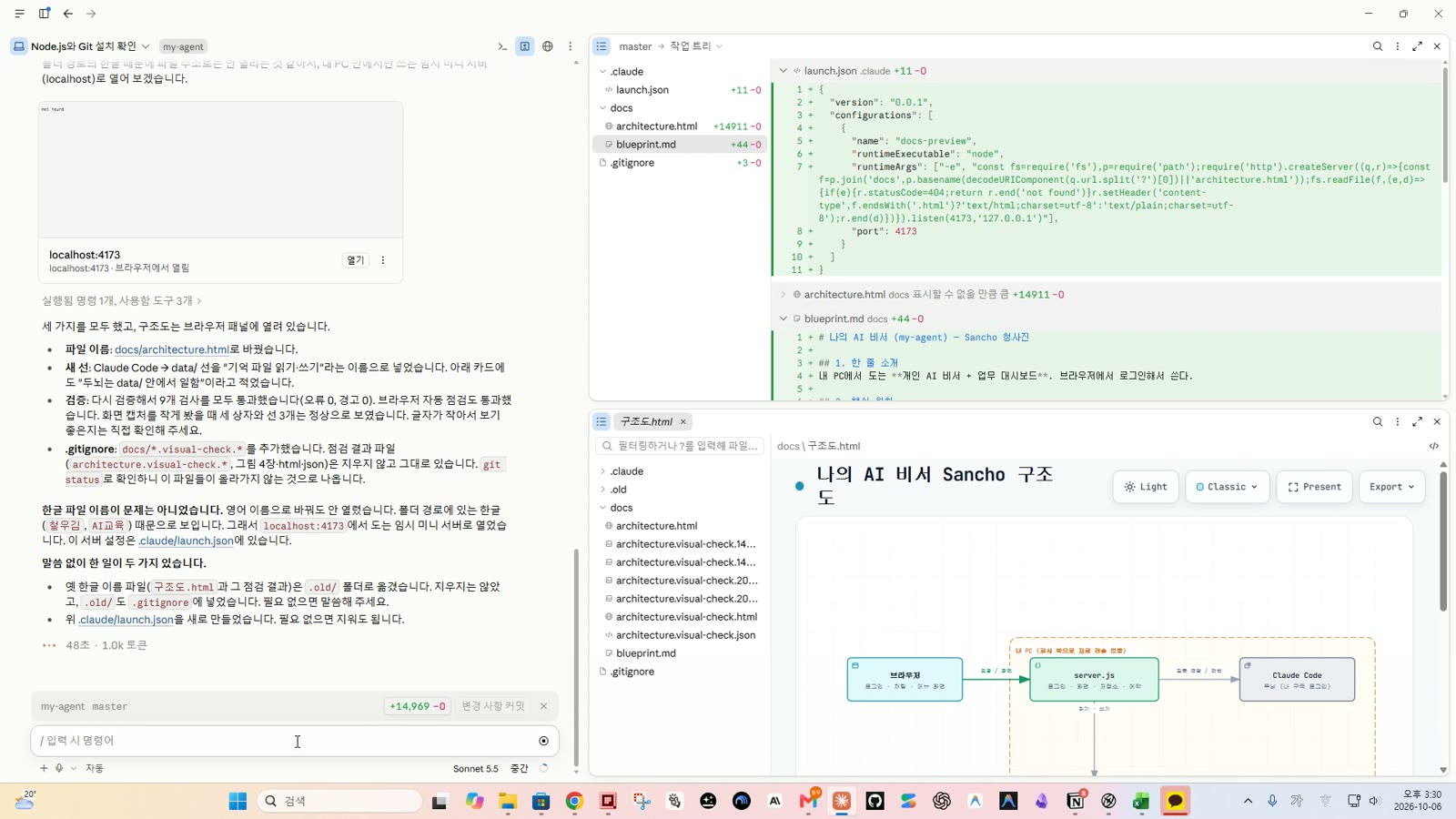
Task: Toggle the globe browser panel icon
Action: click(x=548, y=46)
